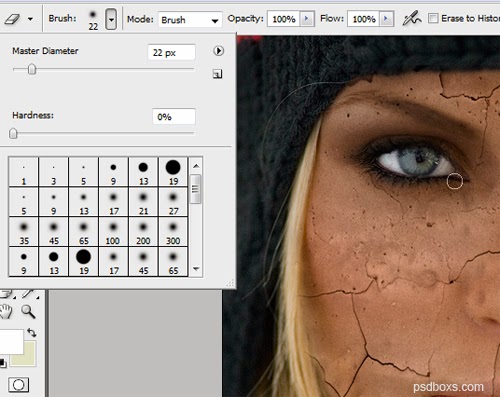
Task: Open the beige background color swatch
Action: 27,358
